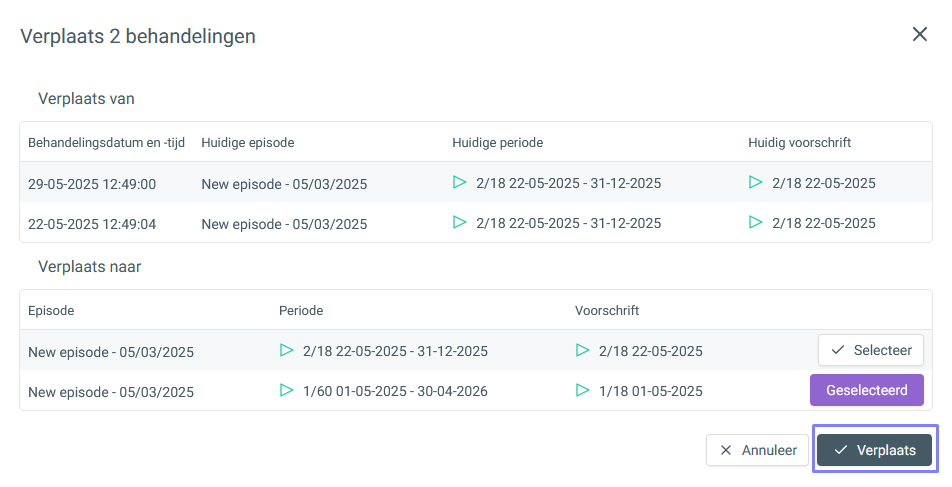Click the Verplaats confirm button
This screenshot has width=952, height=487.
[x=874, y=450]
